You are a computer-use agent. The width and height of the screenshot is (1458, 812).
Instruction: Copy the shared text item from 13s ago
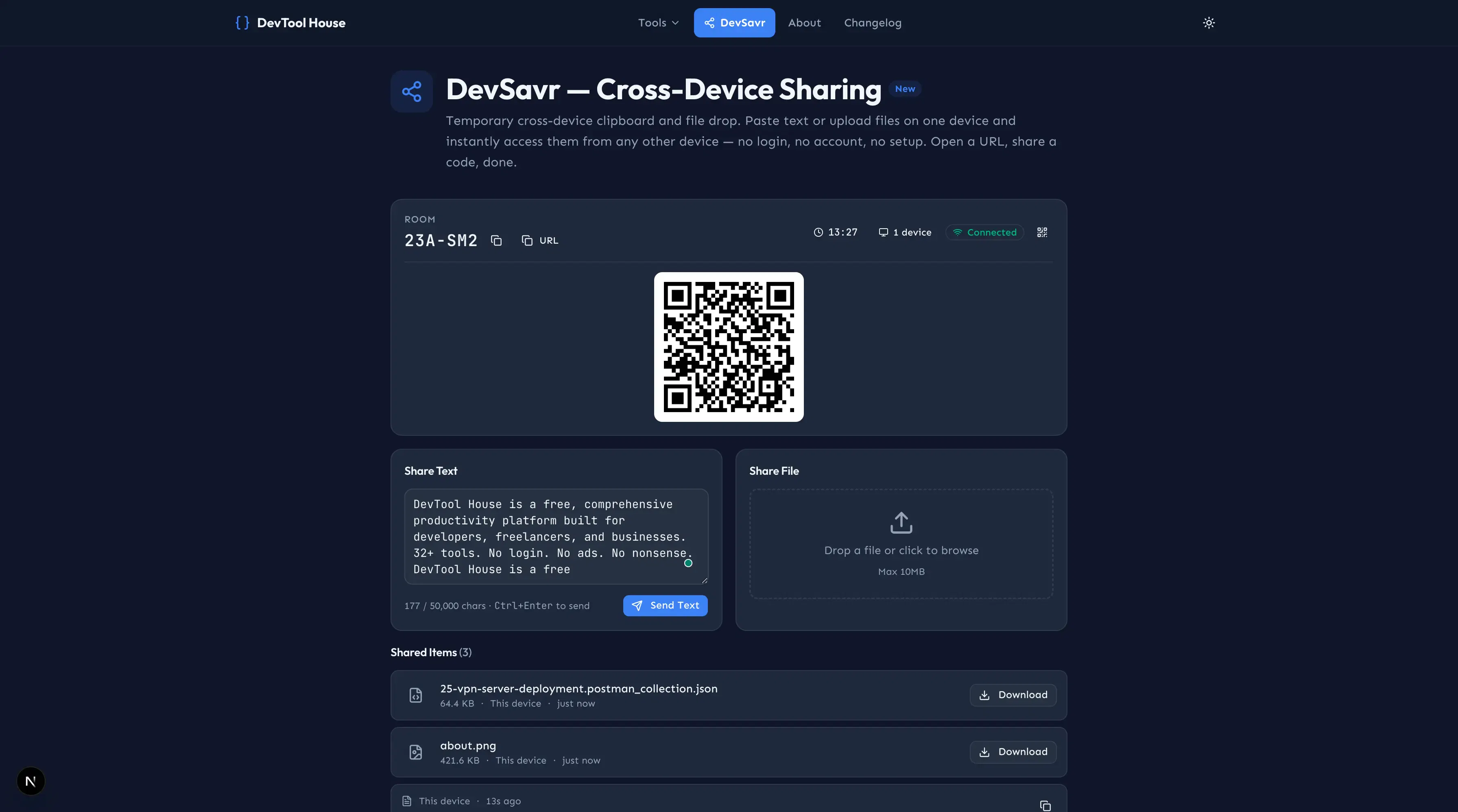(1045, 805)
